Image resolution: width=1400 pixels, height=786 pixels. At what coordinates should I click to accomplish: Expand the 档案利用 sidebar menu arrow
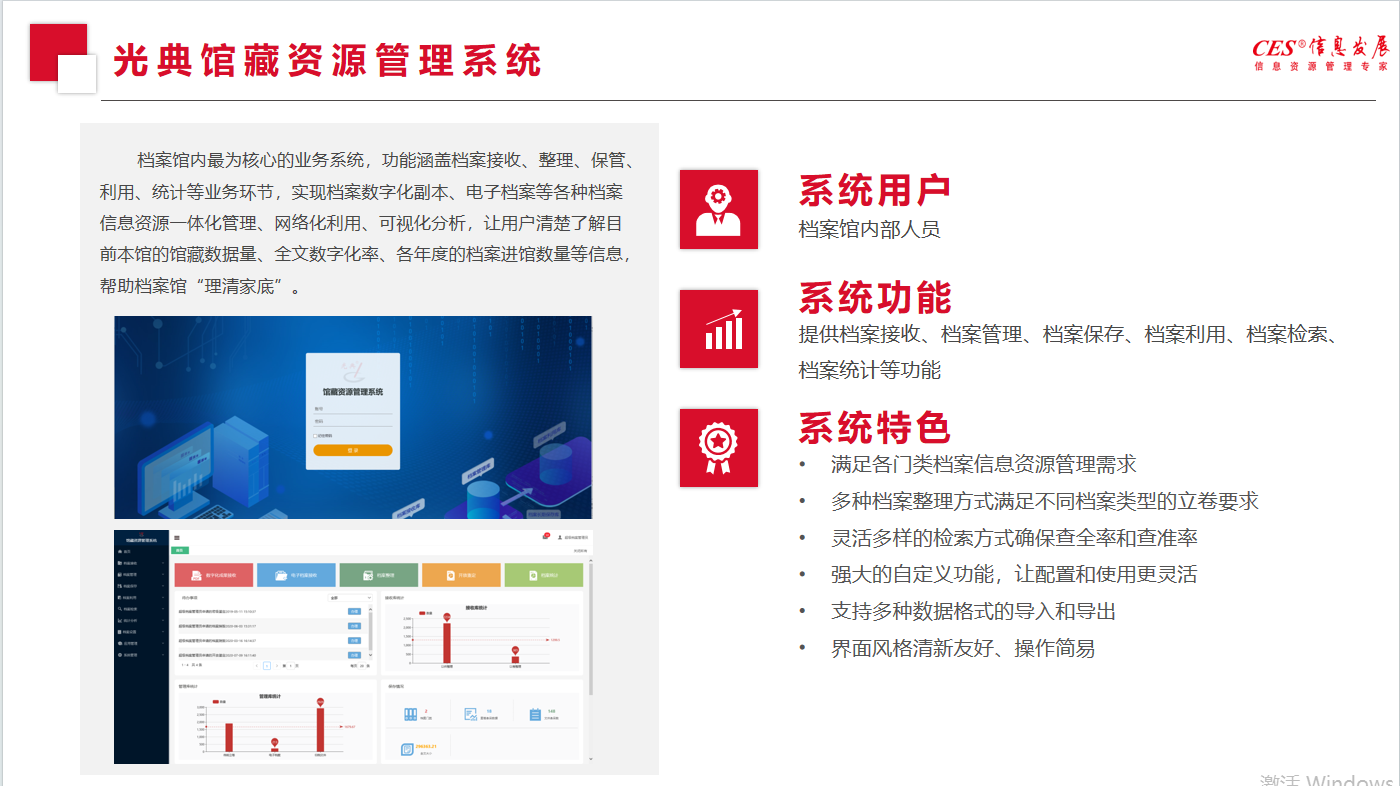(163, 597)
